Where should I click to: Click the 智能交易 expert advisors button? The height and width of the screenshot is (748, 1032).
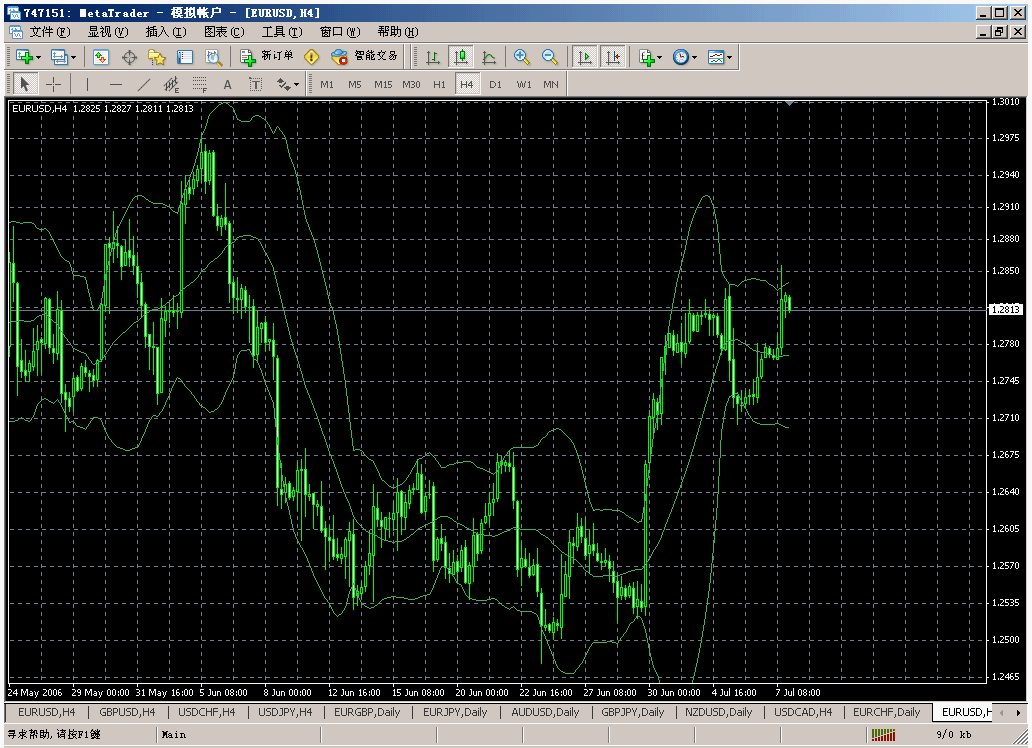tap(365, 57)
